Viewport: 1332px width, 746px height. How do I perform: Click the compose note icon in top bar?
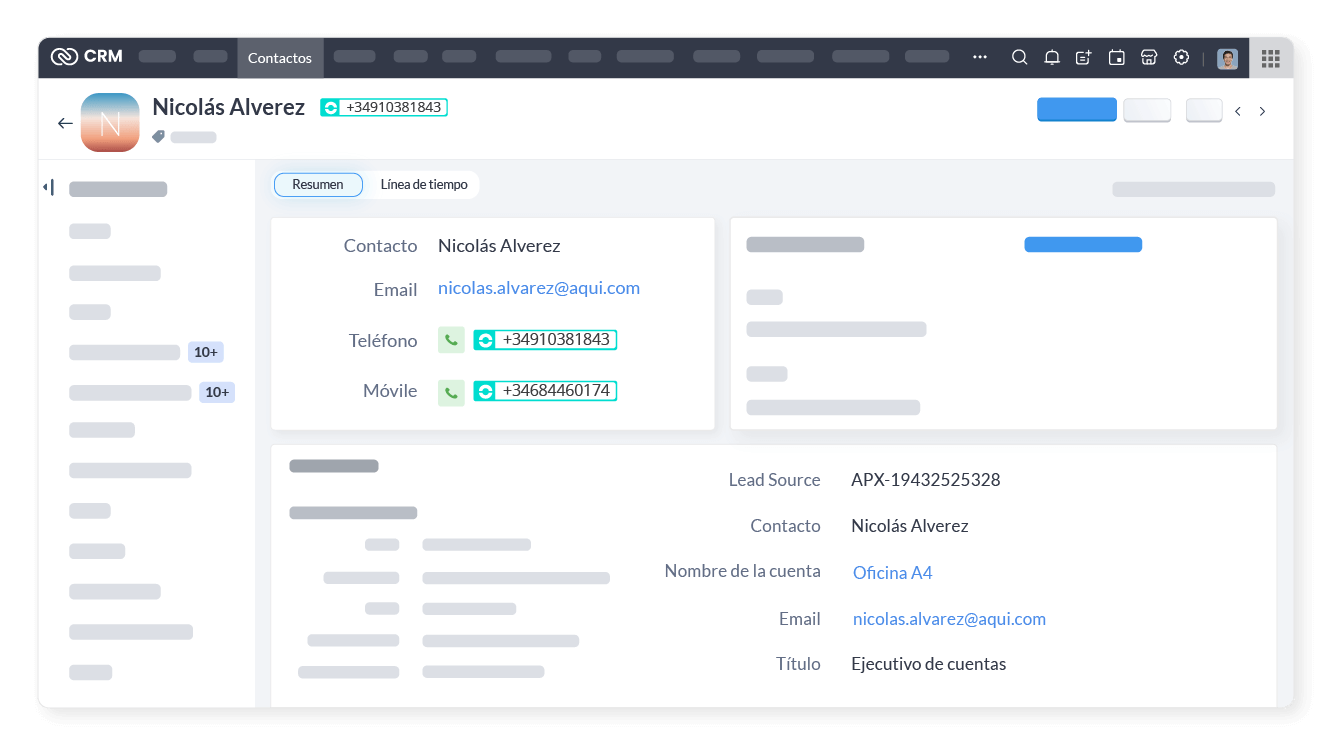1083,57
